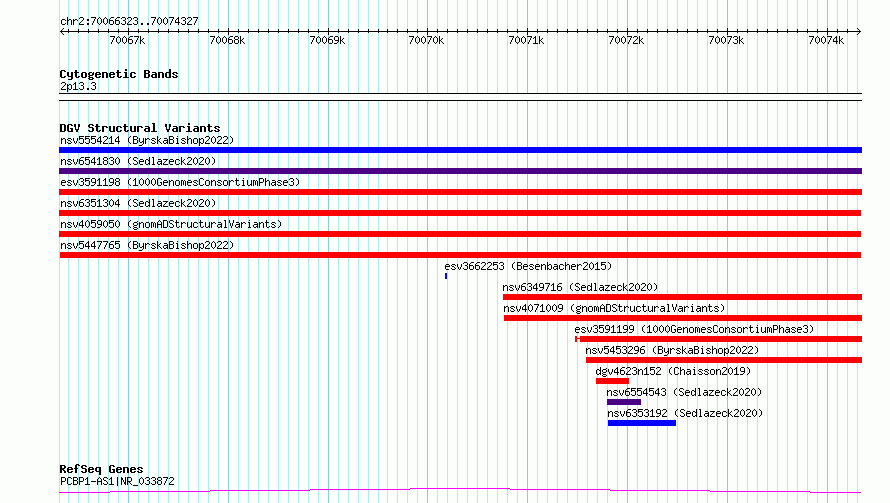Viewport: 890px width, 503px height.
Task: Select the red nsv6349716 variant bar
Action: 682,297
